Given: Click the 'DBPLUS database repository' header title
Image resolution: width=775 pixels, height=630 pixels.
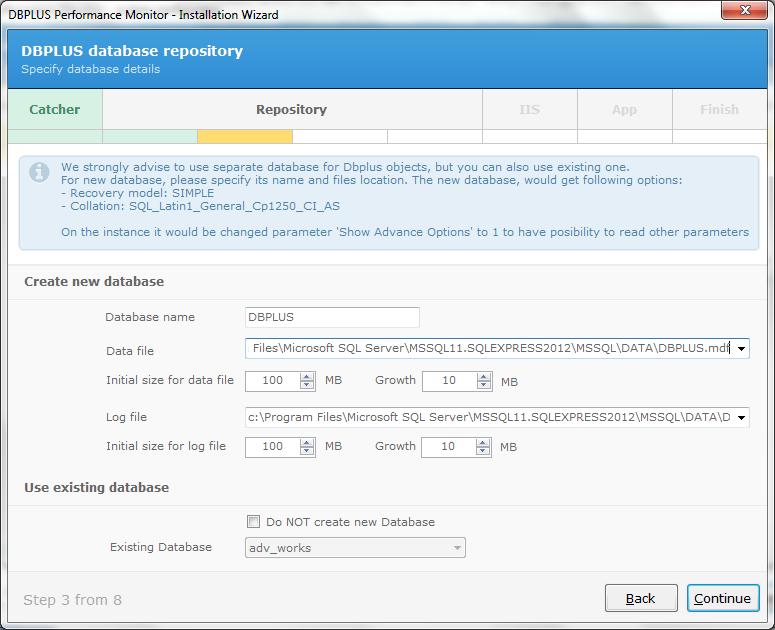Looking at the screenshot, I should pyautogui.click(x=132, y=51).
